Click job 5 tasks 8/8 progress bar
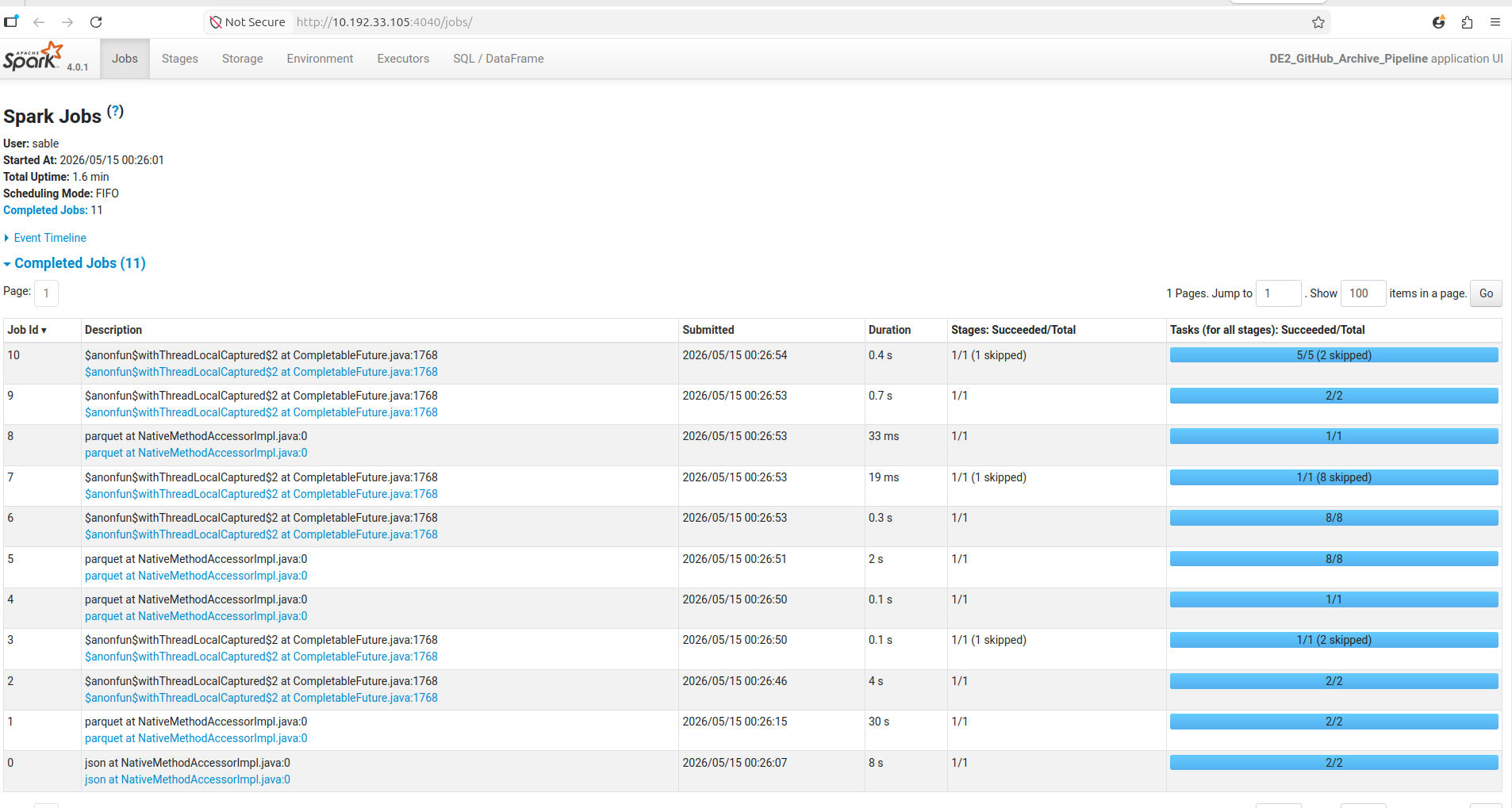Screen dimensions: 1512x808 coord(1334,559)
